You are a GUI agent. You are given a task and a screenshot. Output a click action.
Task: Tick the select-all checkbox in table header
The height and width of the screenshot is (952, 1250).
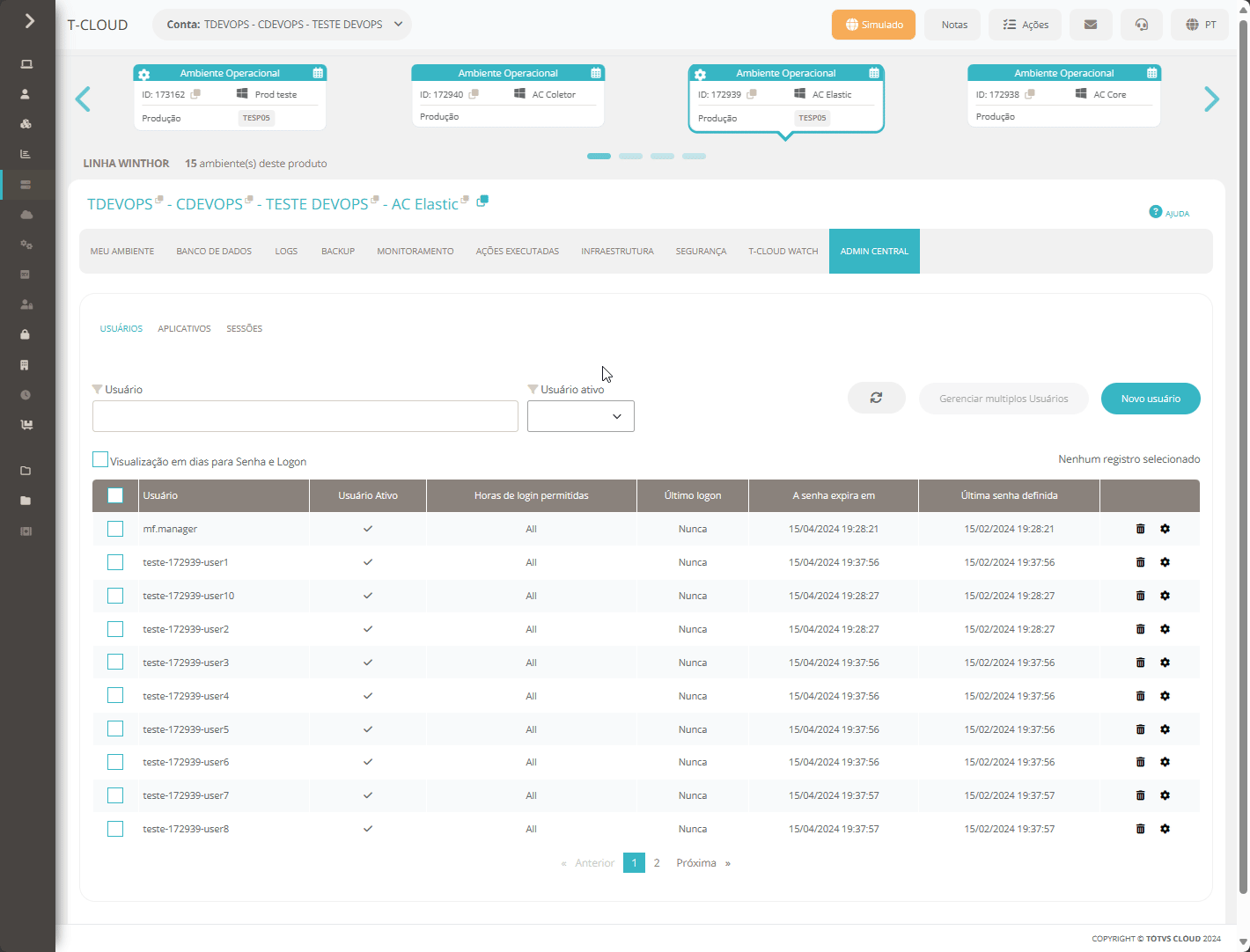coord(115,495)
